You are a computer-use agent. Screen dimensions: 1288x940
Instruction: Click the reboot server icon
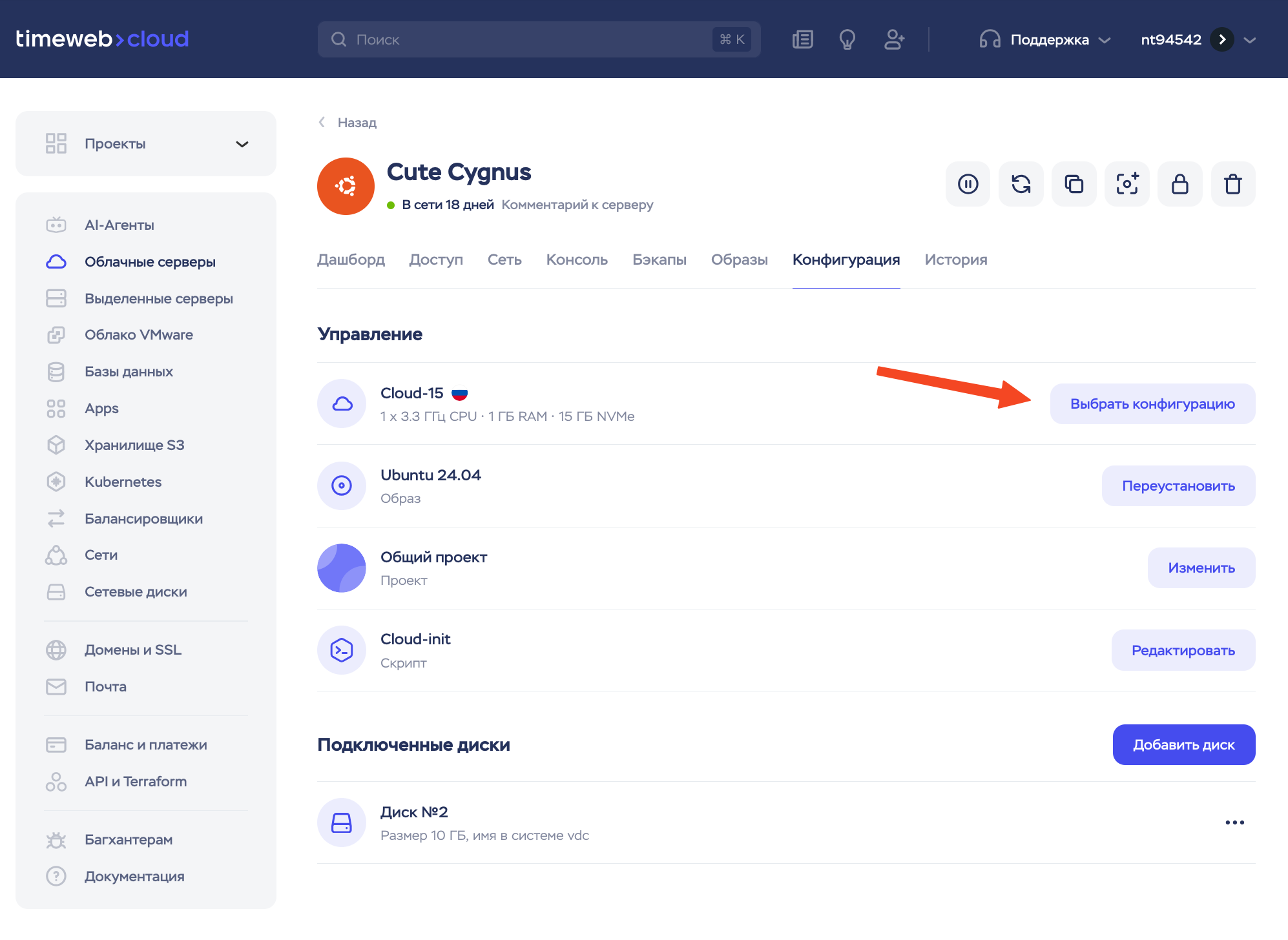1021,184
